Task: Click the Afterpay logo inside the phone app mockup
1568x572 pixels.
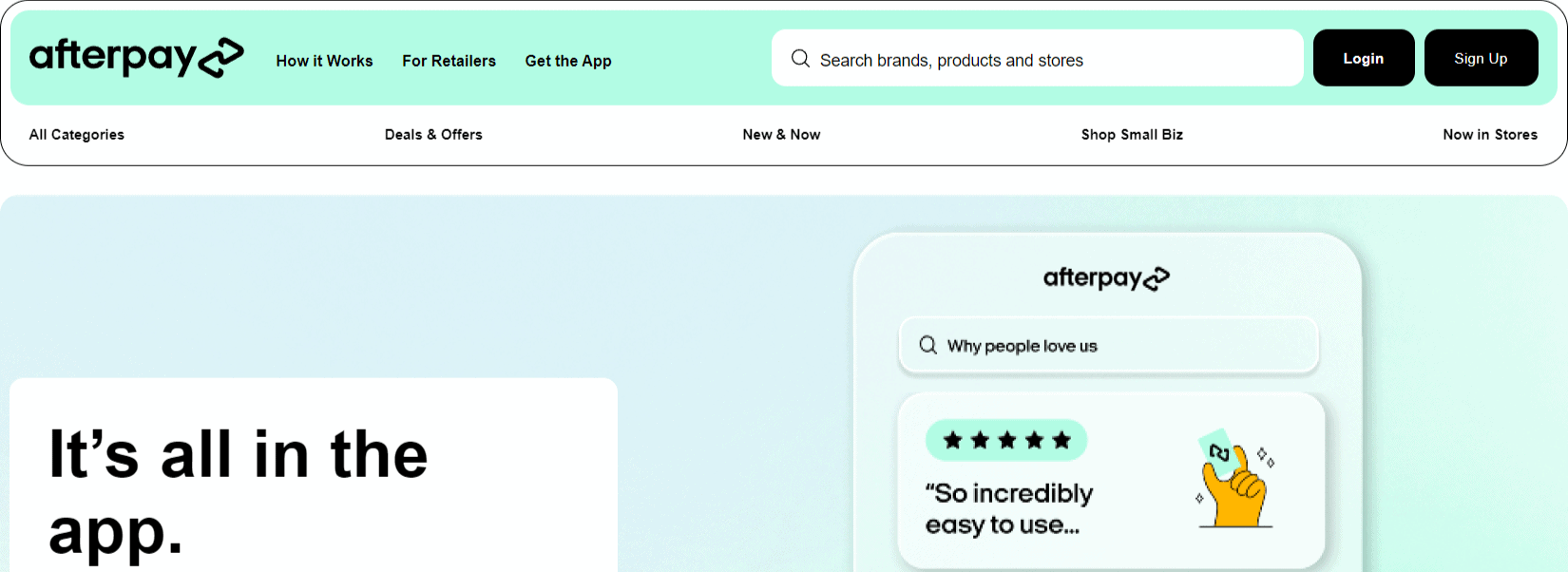Action: (x=1107, y=277)
